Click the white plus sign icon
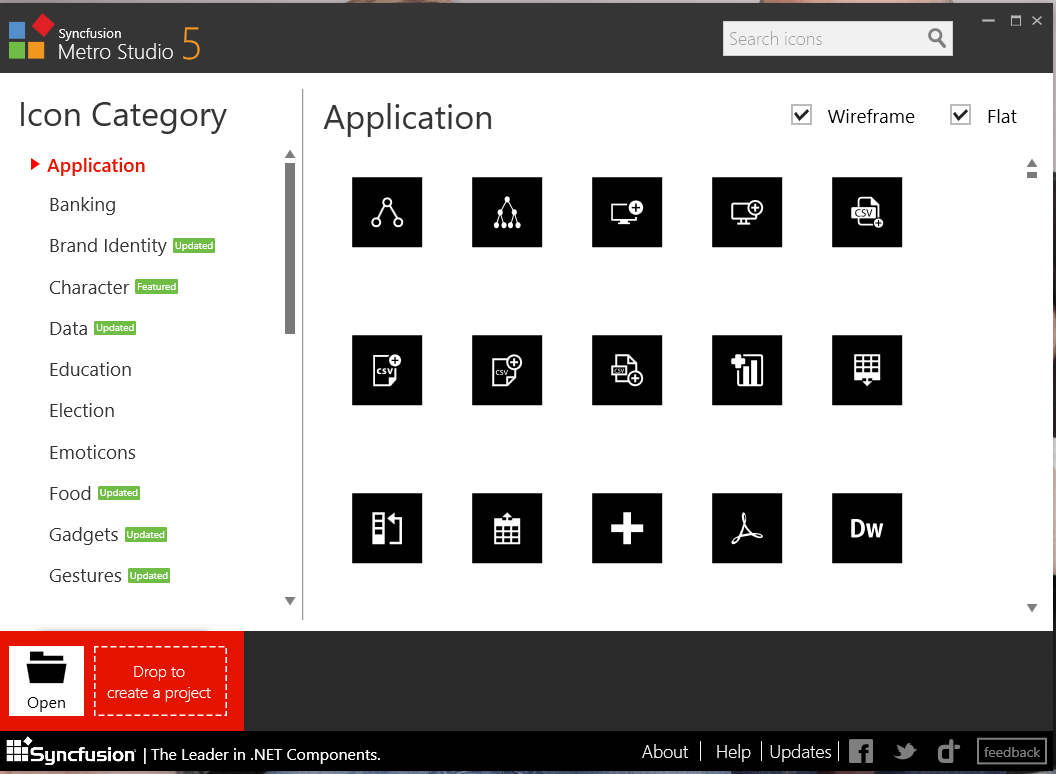1056x774 pixels. 627,528
